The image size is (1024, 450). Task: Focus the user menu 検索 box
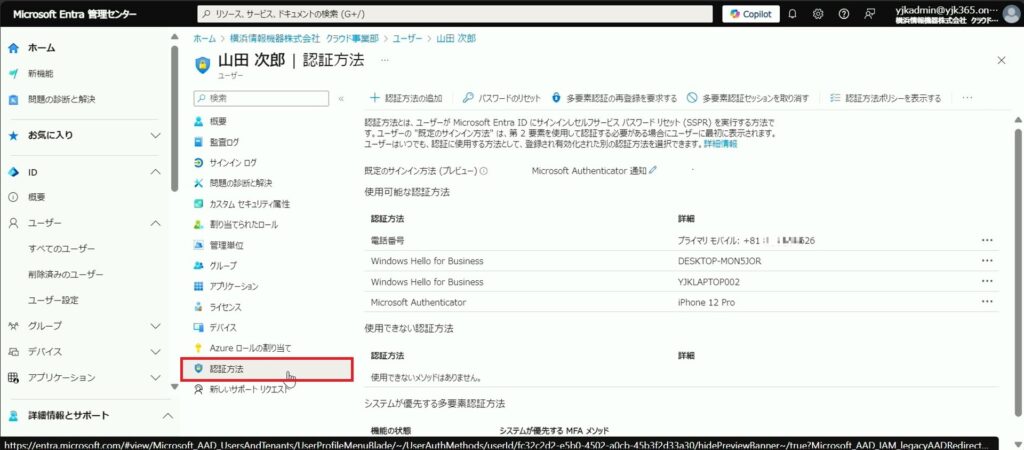[261, 98]
